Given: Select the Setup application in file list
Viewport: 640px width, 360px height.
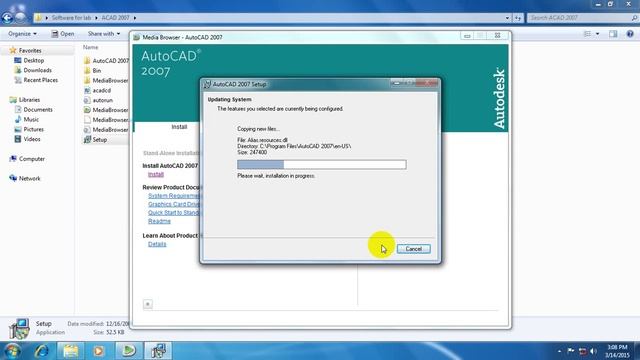Looking at the screenshot, I should (x=100, y=139).
